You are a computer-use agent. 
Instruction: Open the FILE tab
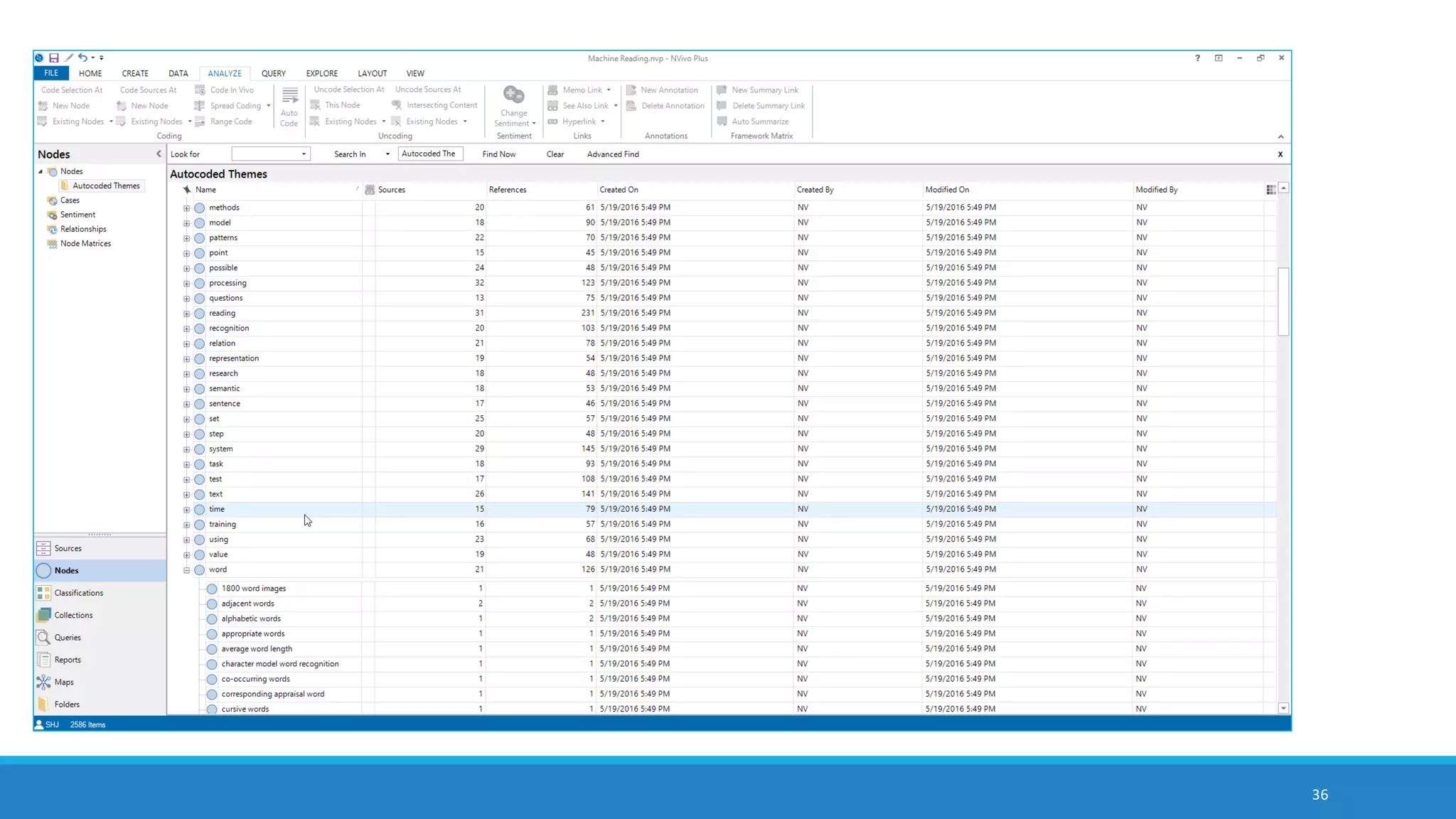point(51,73)
